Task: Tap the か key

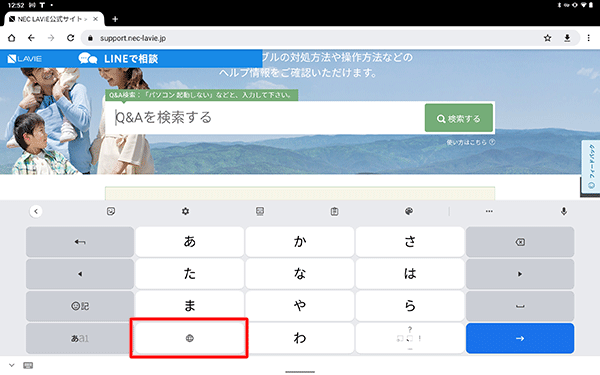Action: (x=300, y=242)
